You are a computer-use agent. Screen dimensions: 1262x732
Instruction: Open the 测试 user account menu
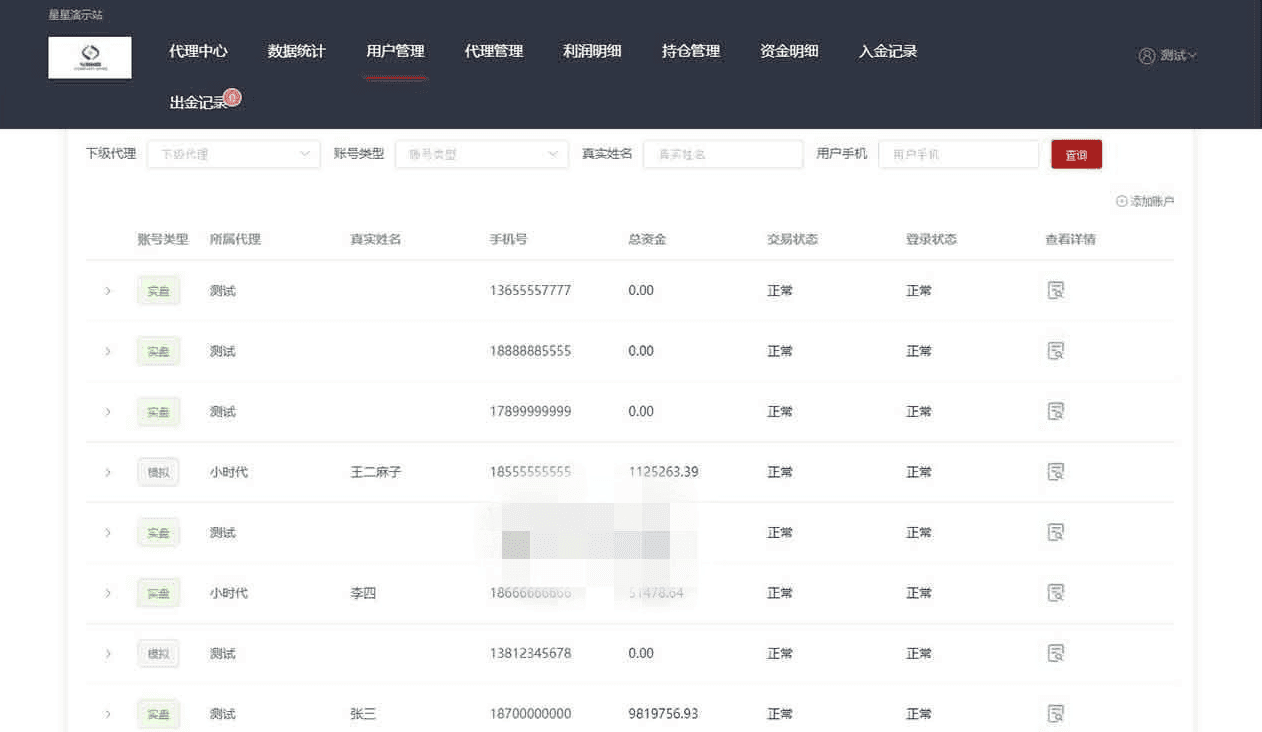pos(1168,56)
